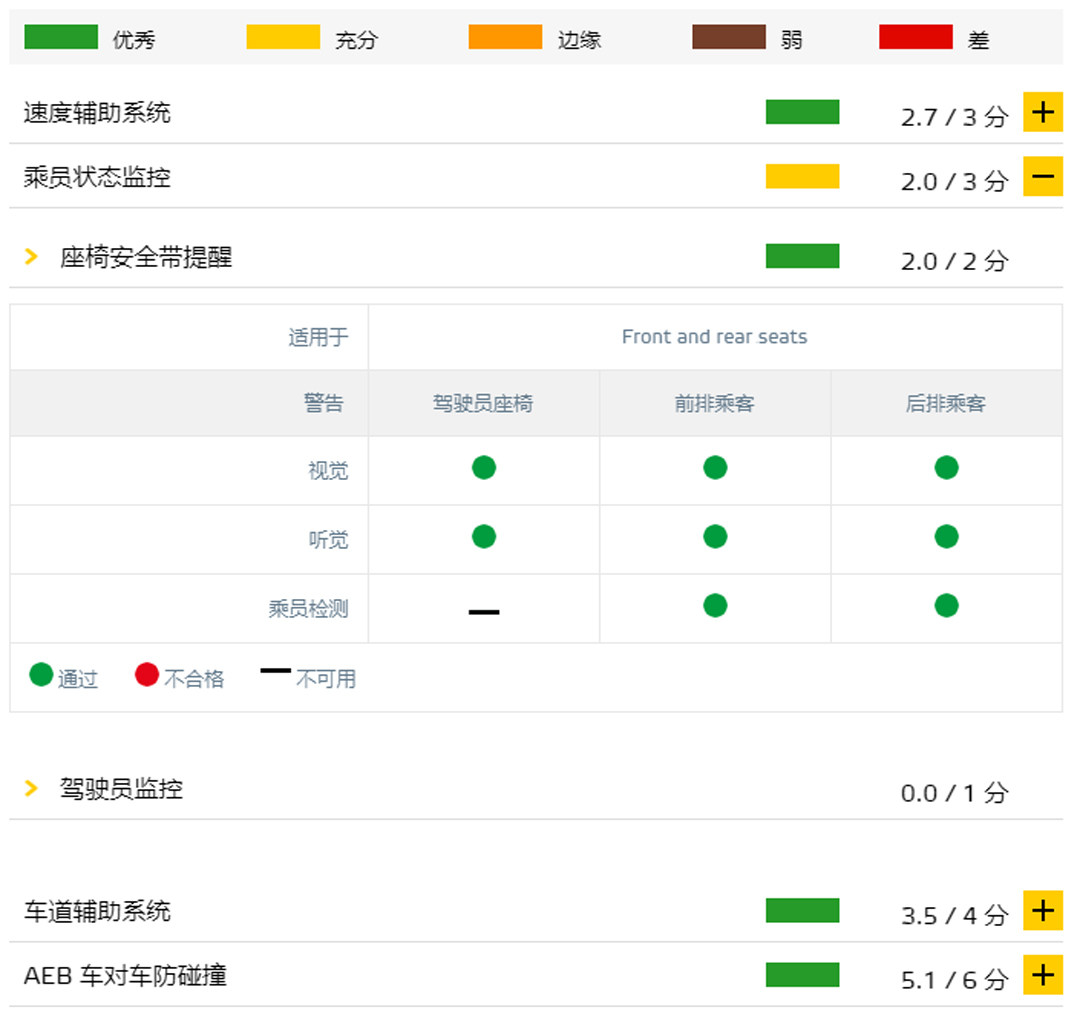Click the green 通过 legend dot
The width and height of the screenshot is (1080, 1033).
tap(41, 676)
